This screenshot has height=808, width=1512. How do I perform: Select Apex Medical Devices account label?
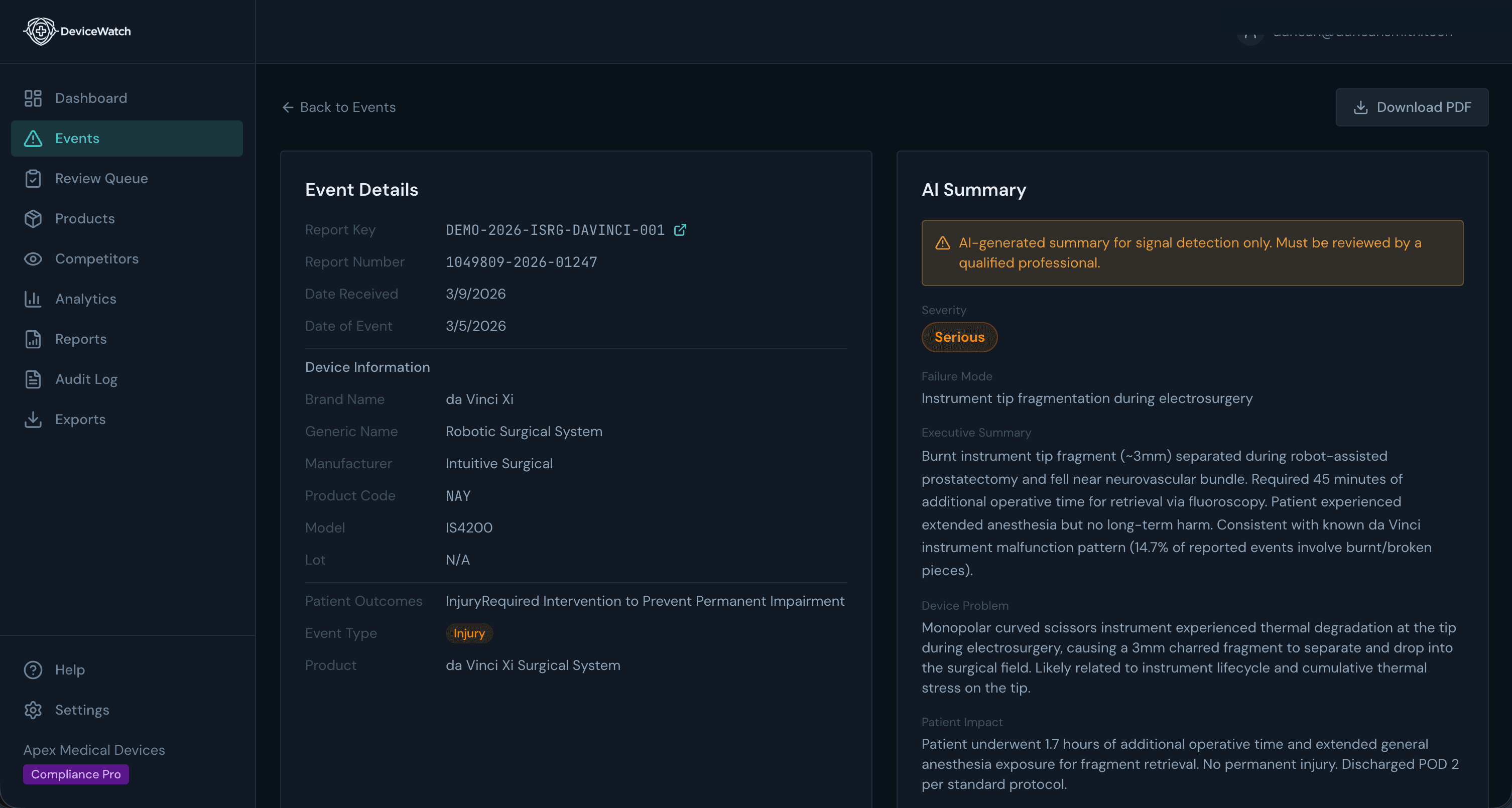coord(93,750)
